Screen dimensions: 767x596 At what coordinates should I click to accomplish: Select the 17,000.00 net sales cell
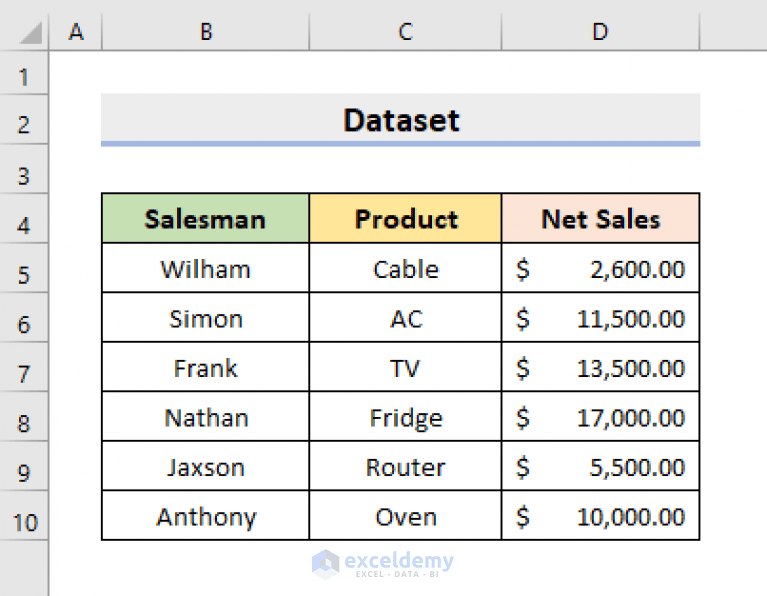click(600, 416)
